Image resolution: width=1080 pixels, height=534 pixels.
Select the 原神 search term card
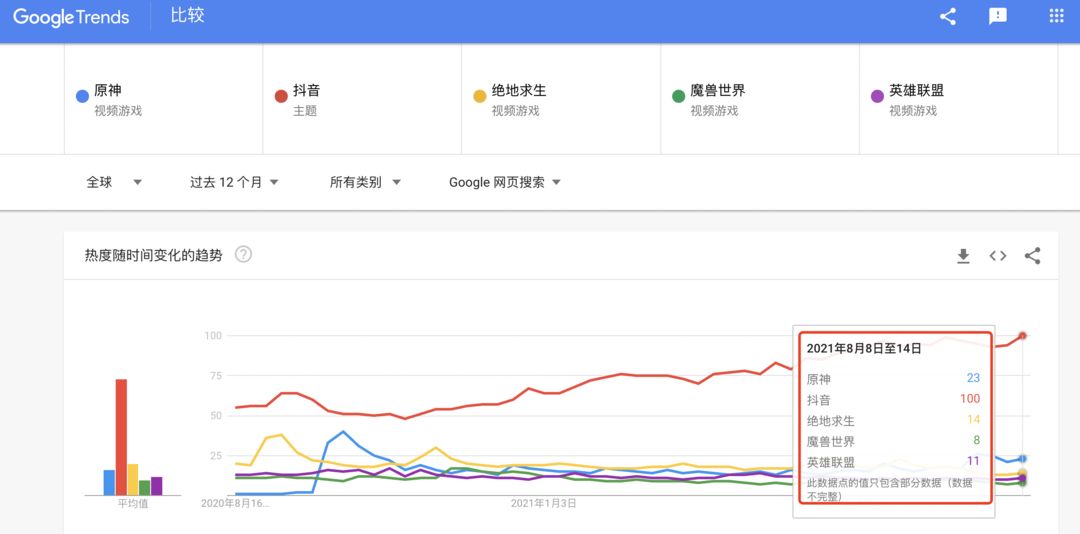[163, 99]
